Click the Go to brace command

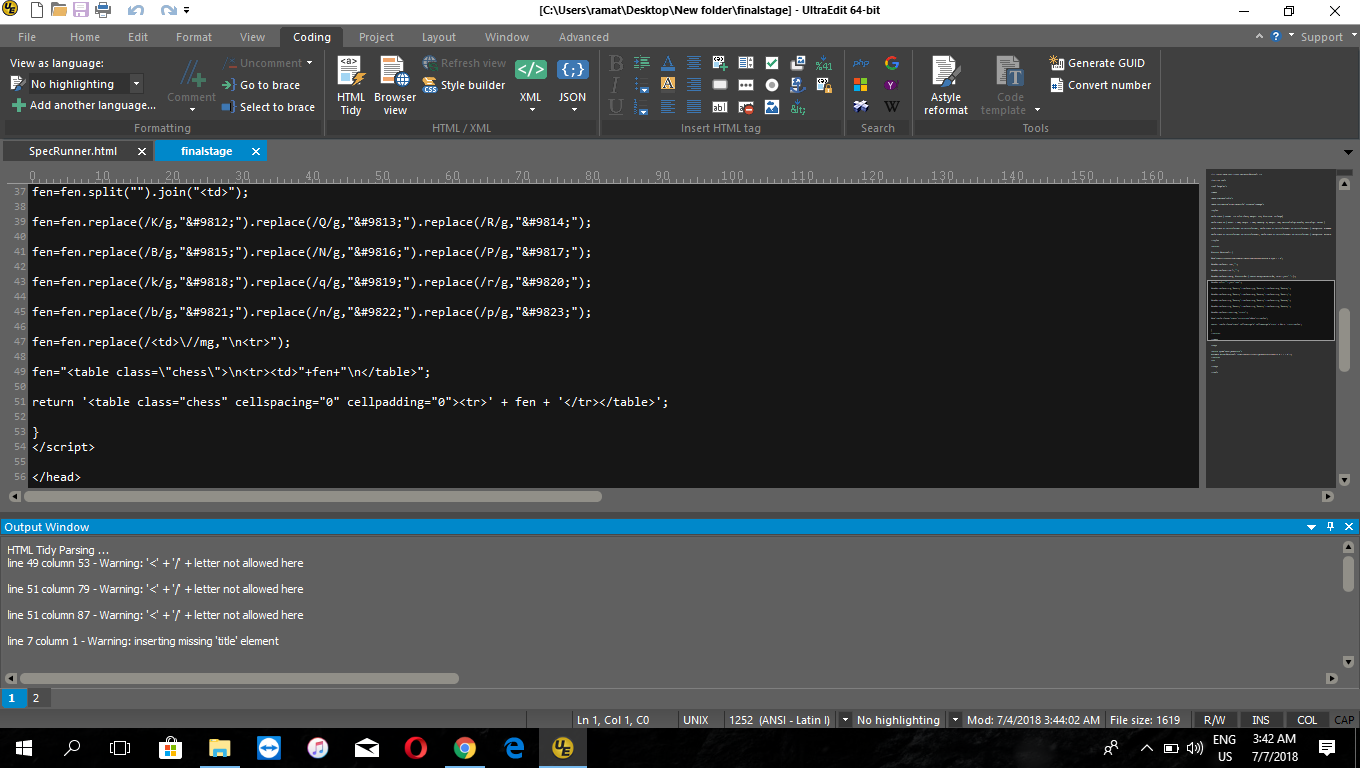(260, 85)
